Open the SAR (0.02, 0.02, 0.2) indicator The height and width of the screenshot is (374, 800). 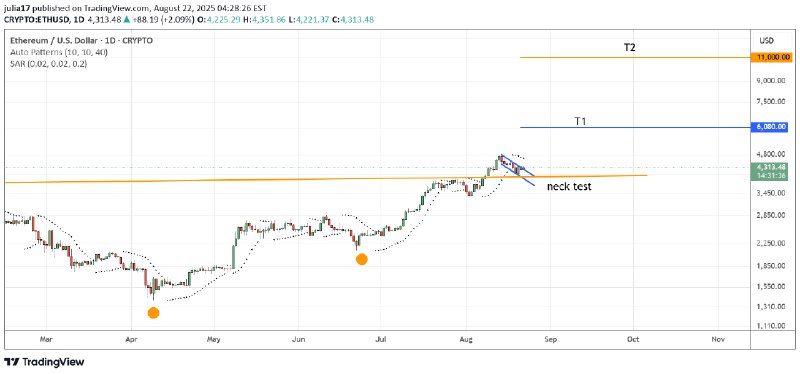[x=48, y=64]
